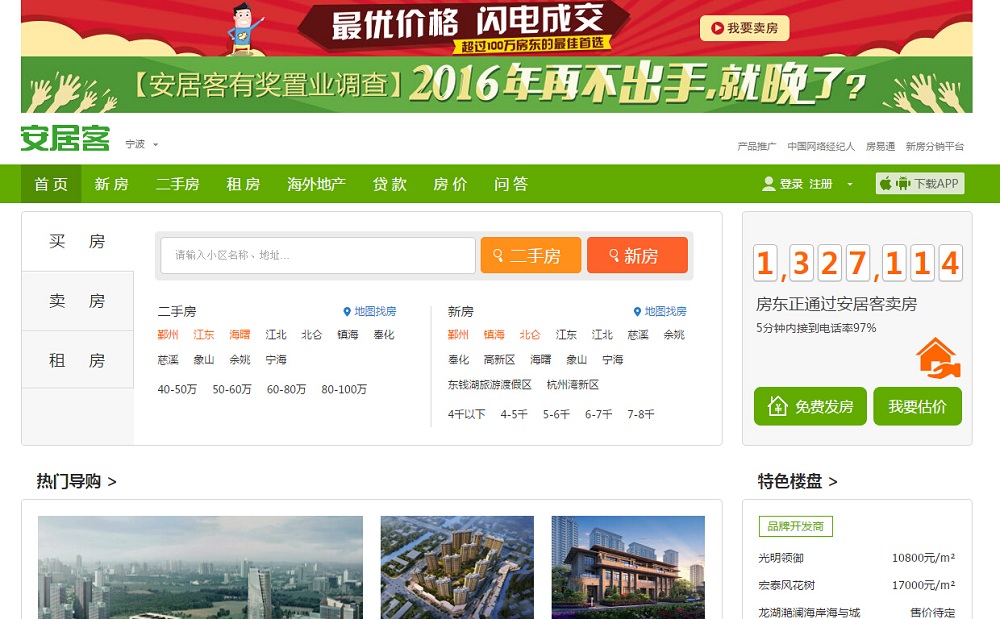Expand the login account dropdown arrow
This screenshot has width=1000, height=619.
coord(849,184)
